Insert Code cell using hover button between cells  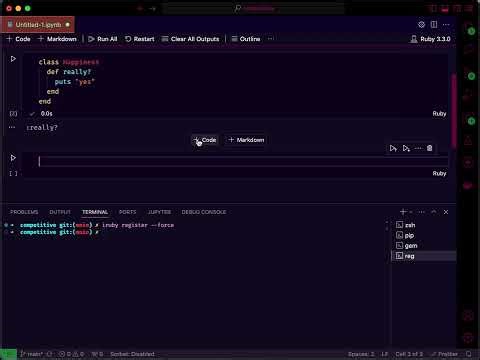205,140
